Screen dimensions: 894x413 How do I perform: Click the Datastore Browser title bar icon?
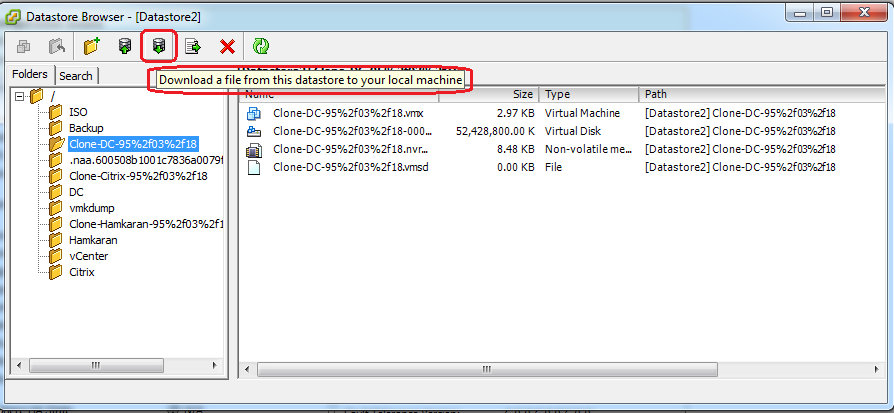tap(14, 16)
